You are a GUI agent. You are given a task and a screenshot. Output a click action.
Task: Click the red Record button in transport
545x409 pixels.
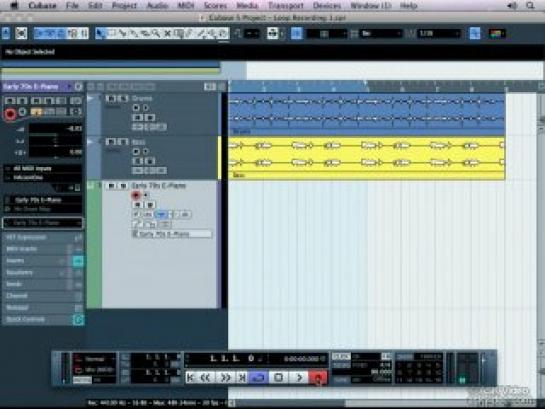[318, 377]
